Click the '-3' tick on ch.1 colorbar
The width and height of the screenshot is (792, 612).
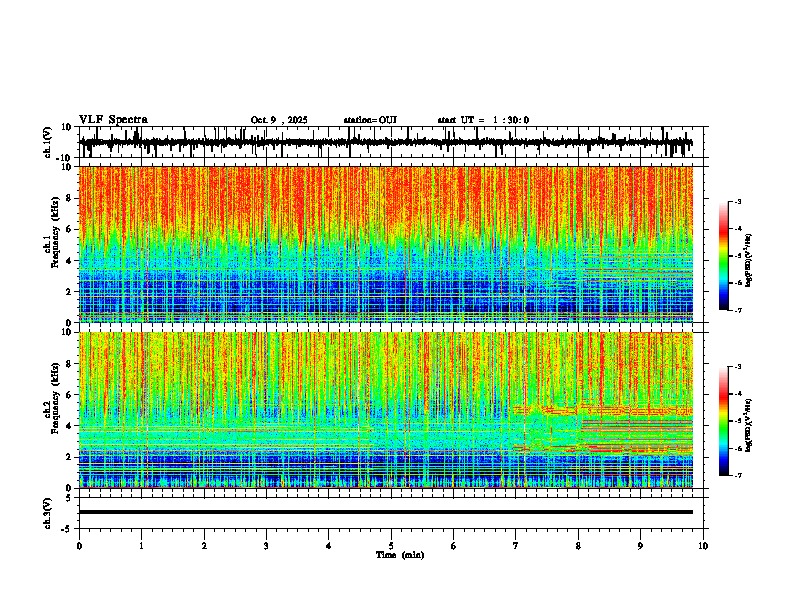(x=737, y=202)
